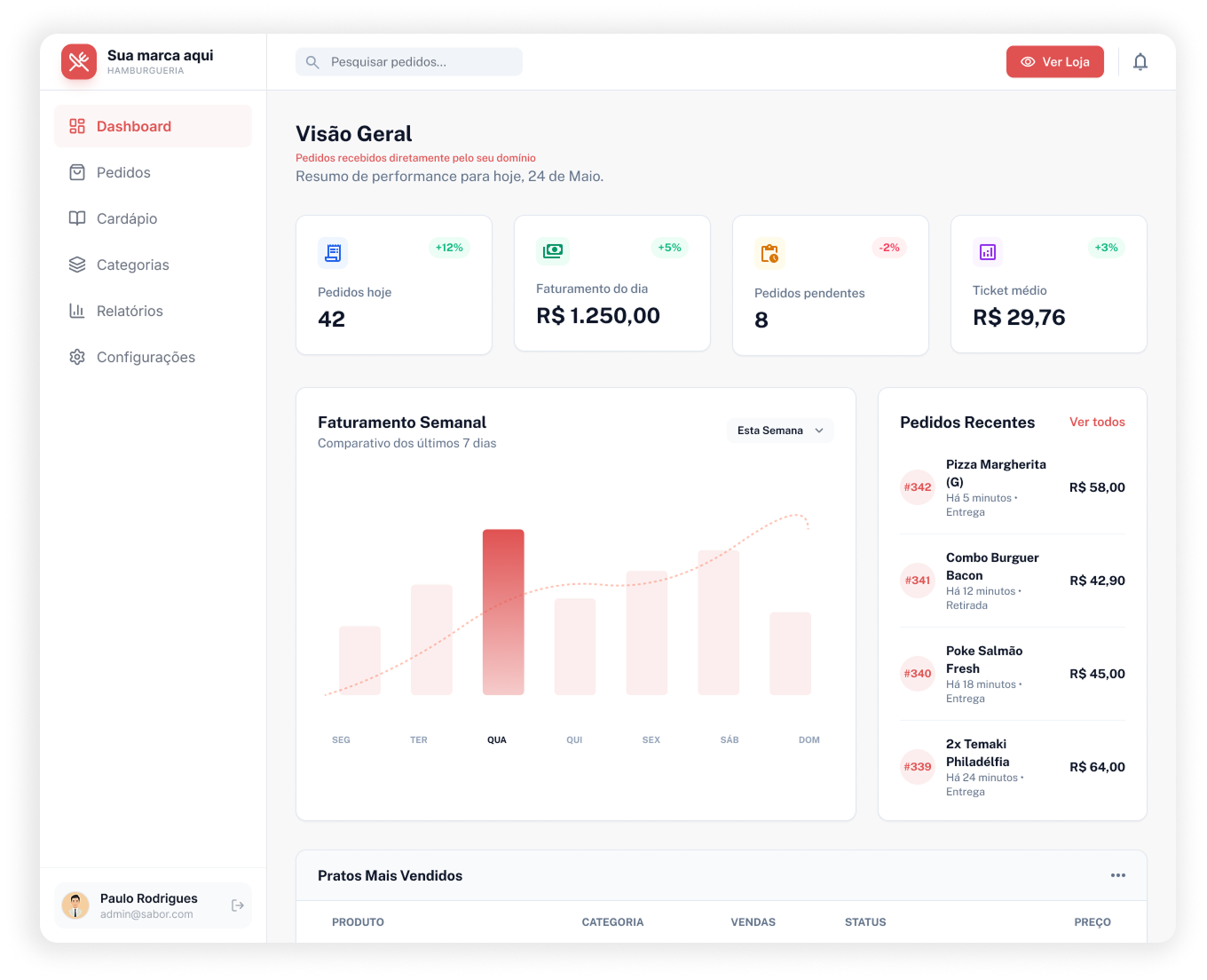This screenshot has width=1207, height=980.
Task: Click the Pedidos hoje receipt icon
Action: [x=333, y=253]
